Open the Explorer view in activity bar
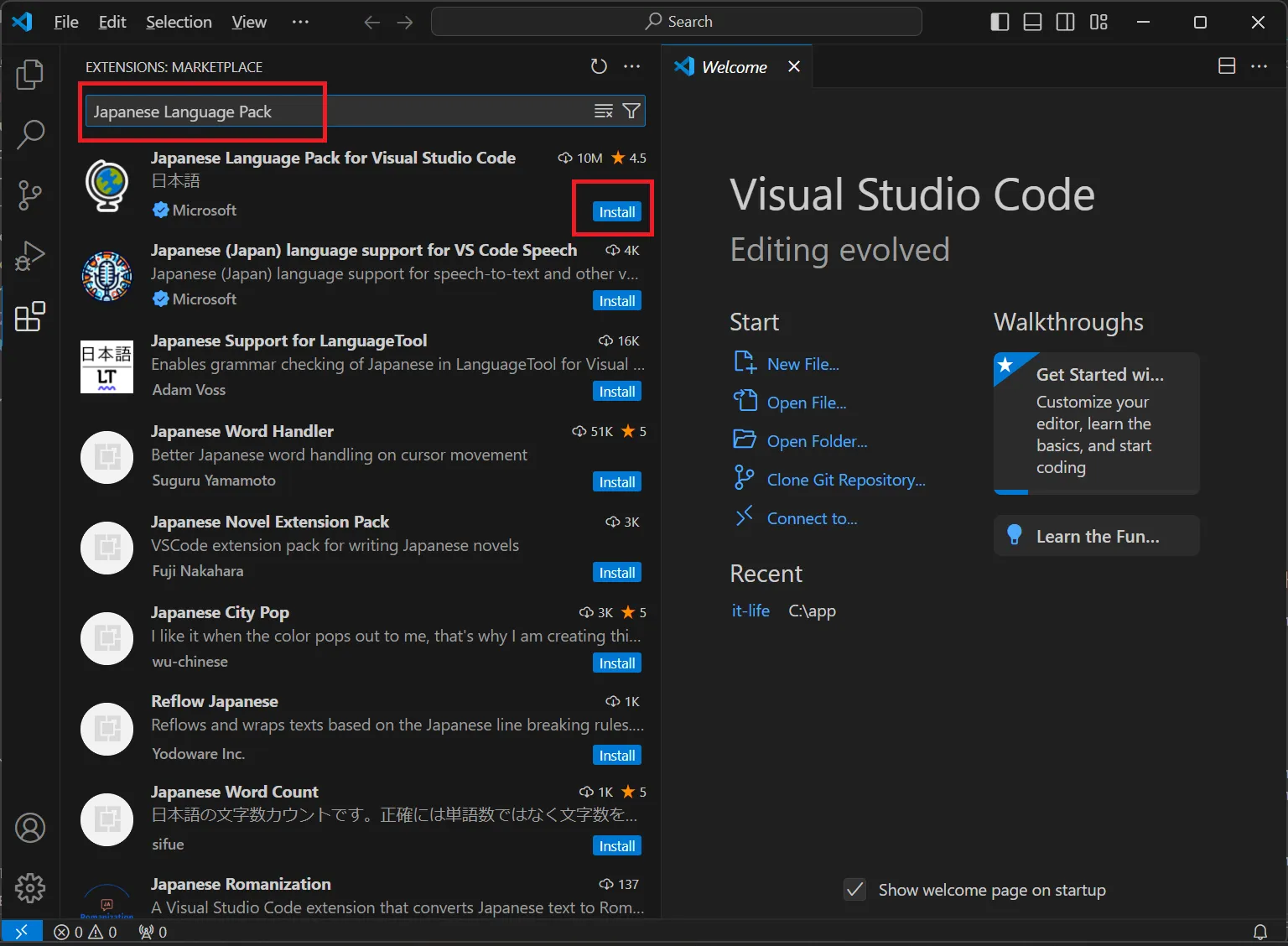Viewport: 1288px width, 946px height. coord(30,75)
